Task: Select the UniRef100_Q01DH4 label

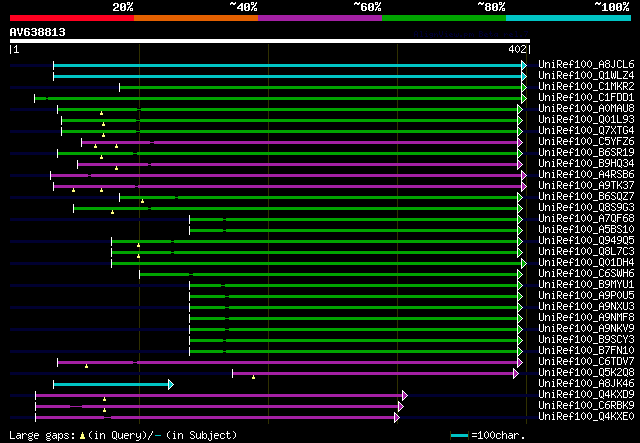Action: point(586,263)
